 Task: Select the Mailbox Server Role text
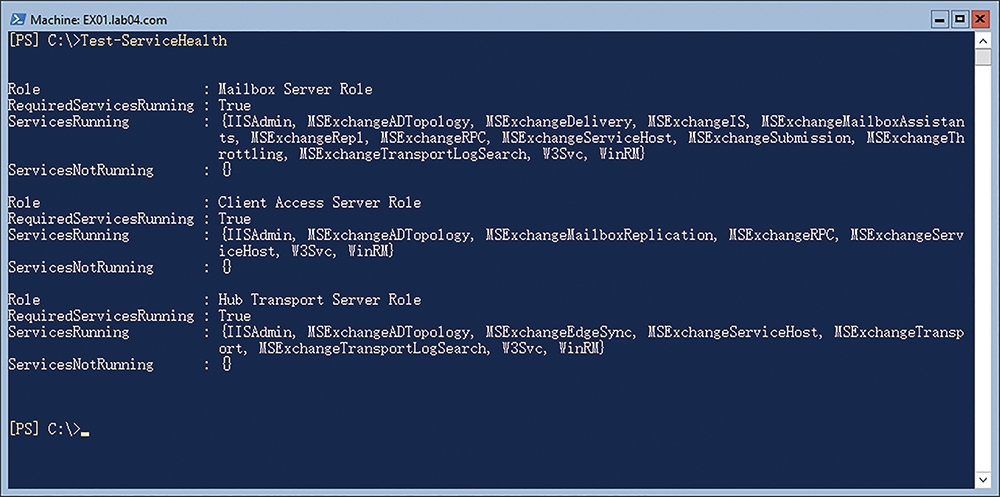click(x=295, y=89)
